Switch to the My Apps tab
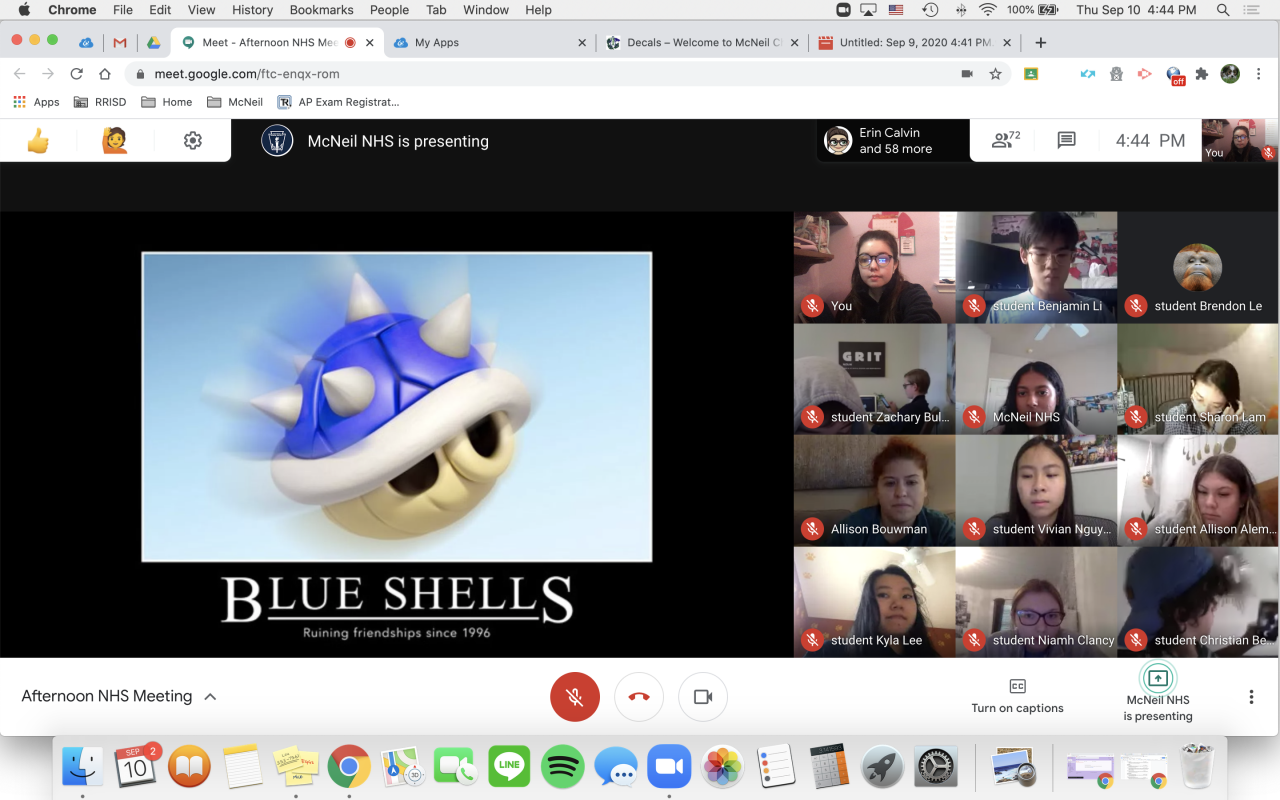 pyautogui.click(x=490, y=43)
